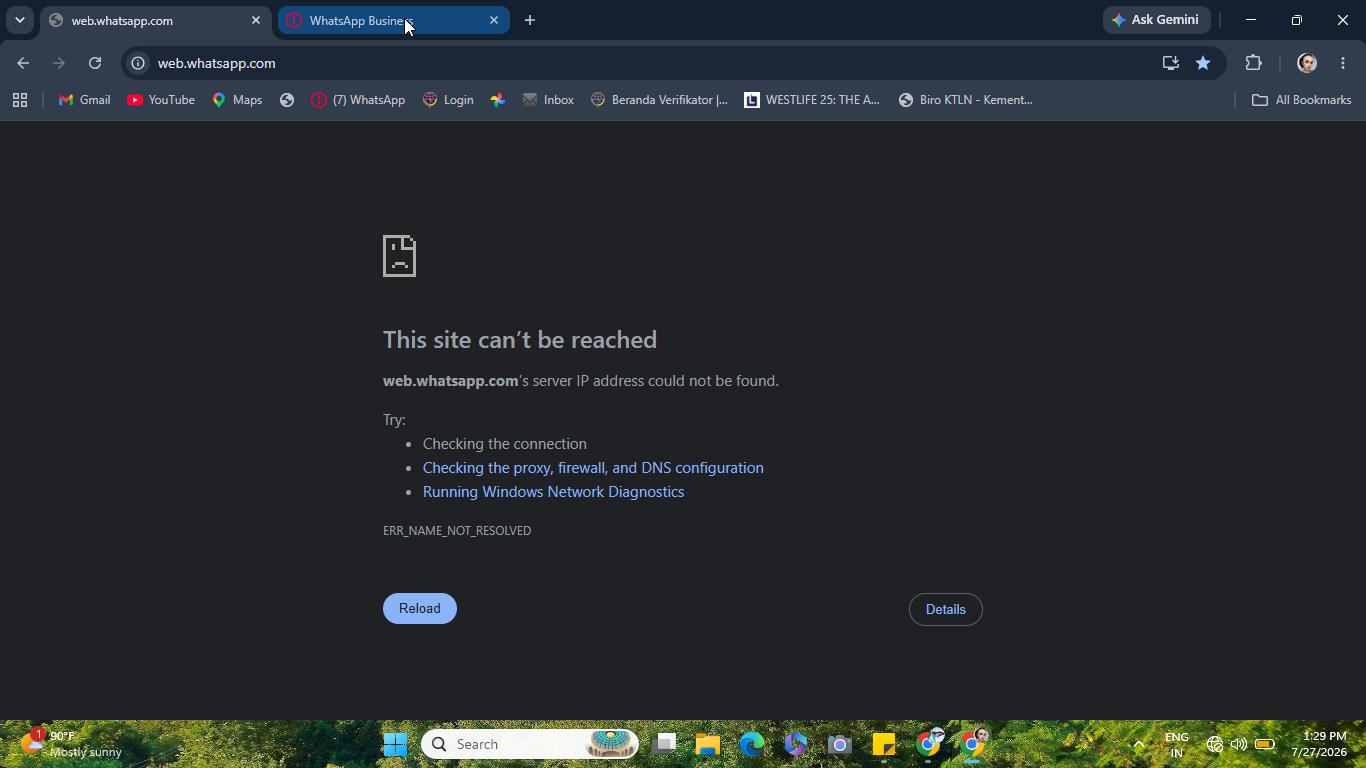Image resolution: width=1366 pixels, height=768 pixels.
Task: Open the weather widget showing 90°F
Action: [73, 744]
